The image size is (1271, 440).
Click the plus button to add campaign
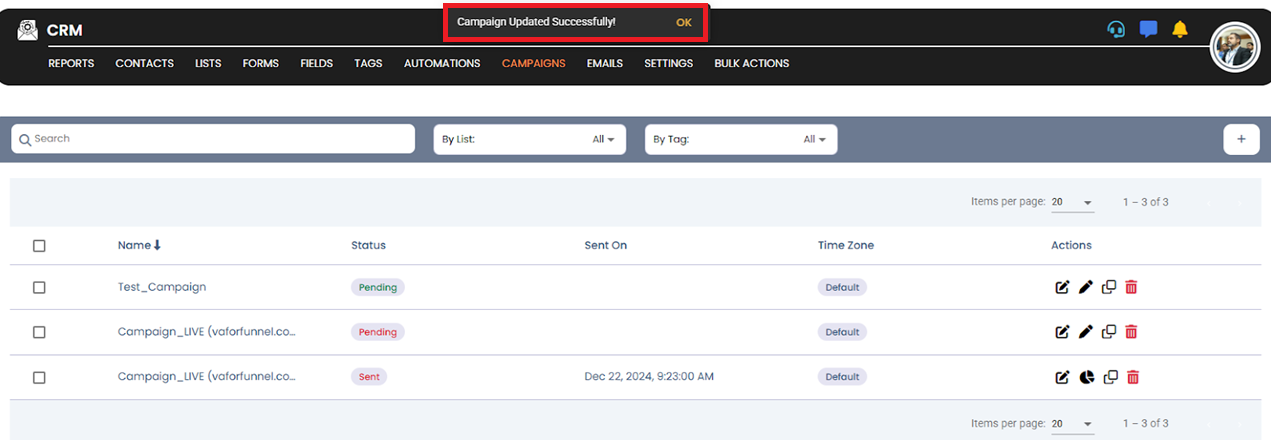1241,140
